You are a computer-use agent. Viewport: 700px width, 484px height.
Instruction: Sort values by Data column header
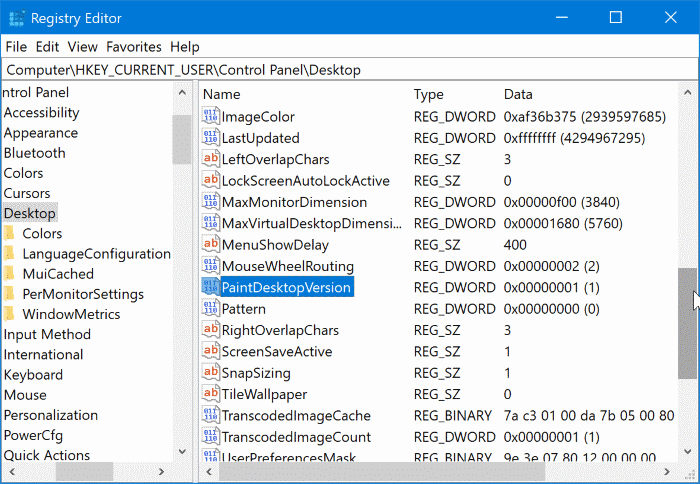(518, 94)
